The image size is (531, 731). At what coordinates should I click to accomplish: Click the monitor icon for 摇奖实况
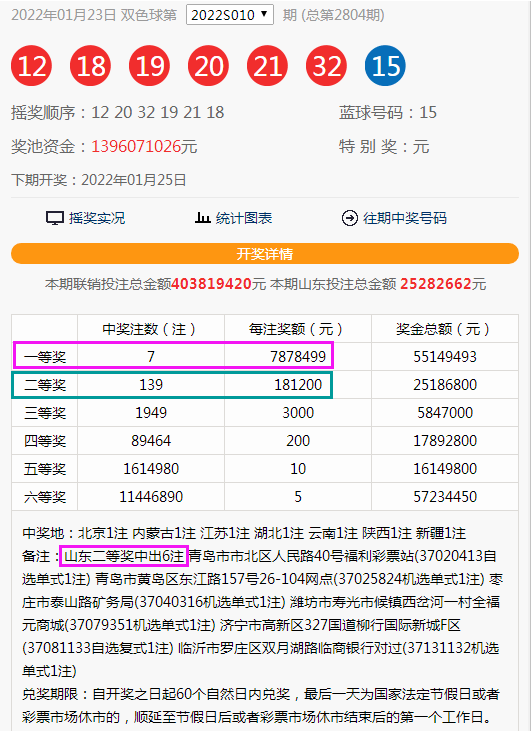55,218
